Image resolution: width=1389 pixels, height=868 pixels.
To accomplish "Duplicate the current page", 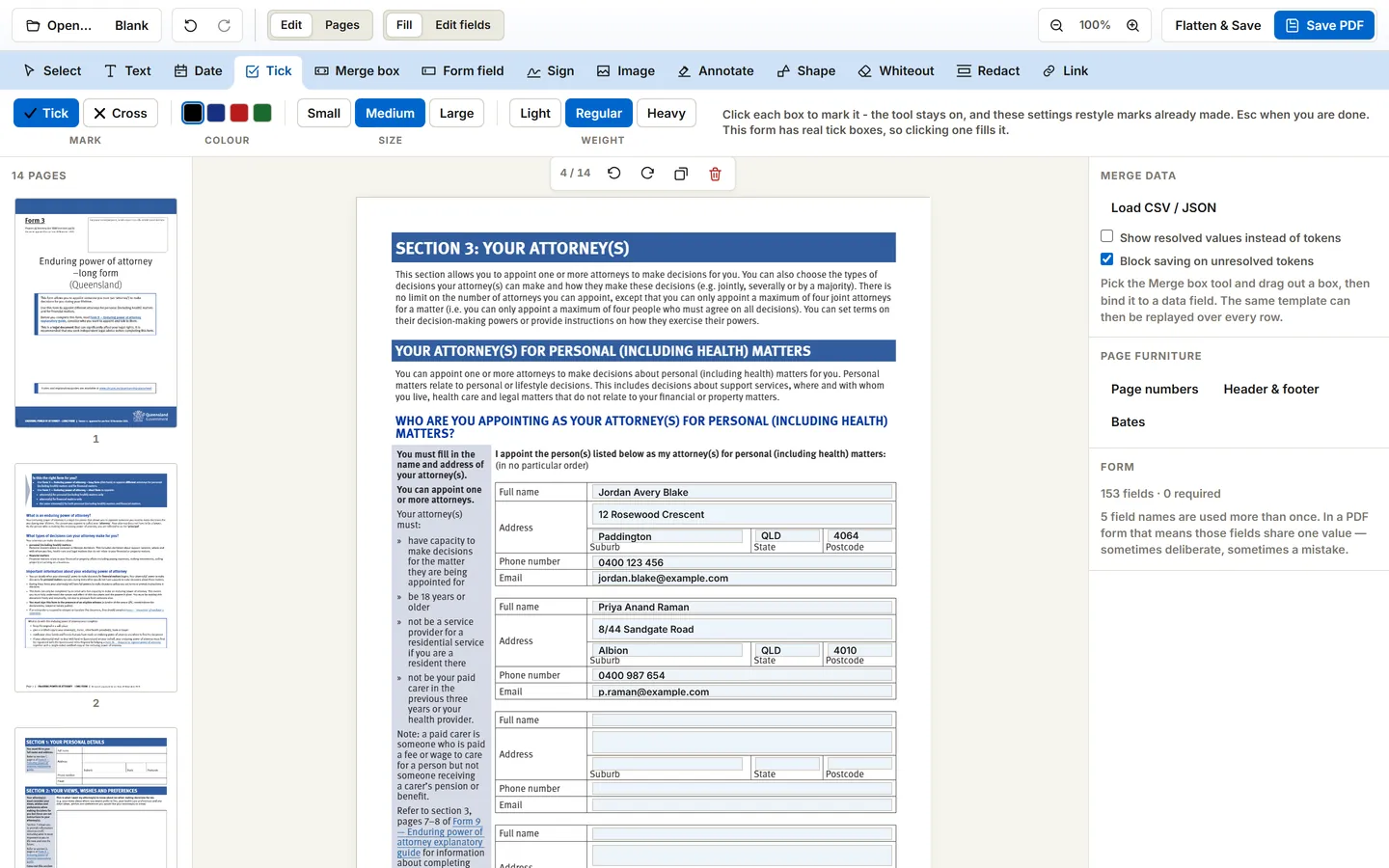I will tap(681, 174).
